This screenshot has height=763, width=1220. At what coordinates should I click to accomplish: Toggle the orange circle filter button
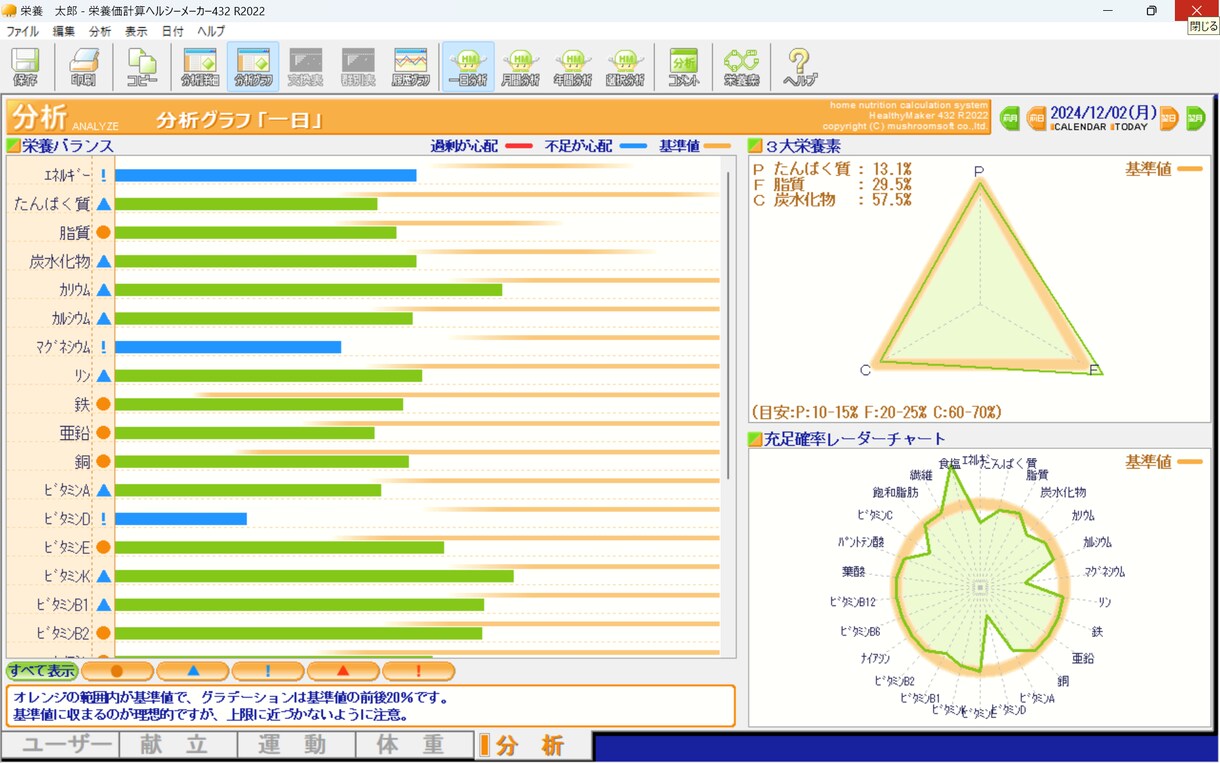coord(117,671)
